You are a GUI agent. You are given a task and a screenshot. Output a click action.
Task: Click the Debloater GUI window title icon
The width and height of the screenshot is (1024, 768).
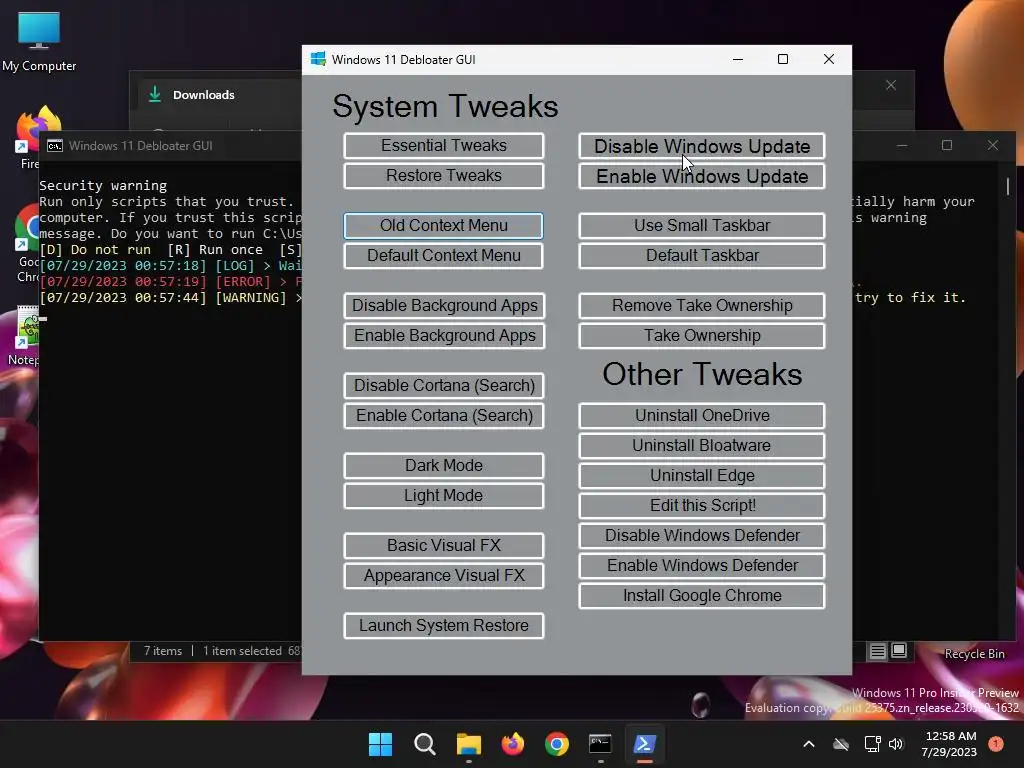(x=318, y=59)
